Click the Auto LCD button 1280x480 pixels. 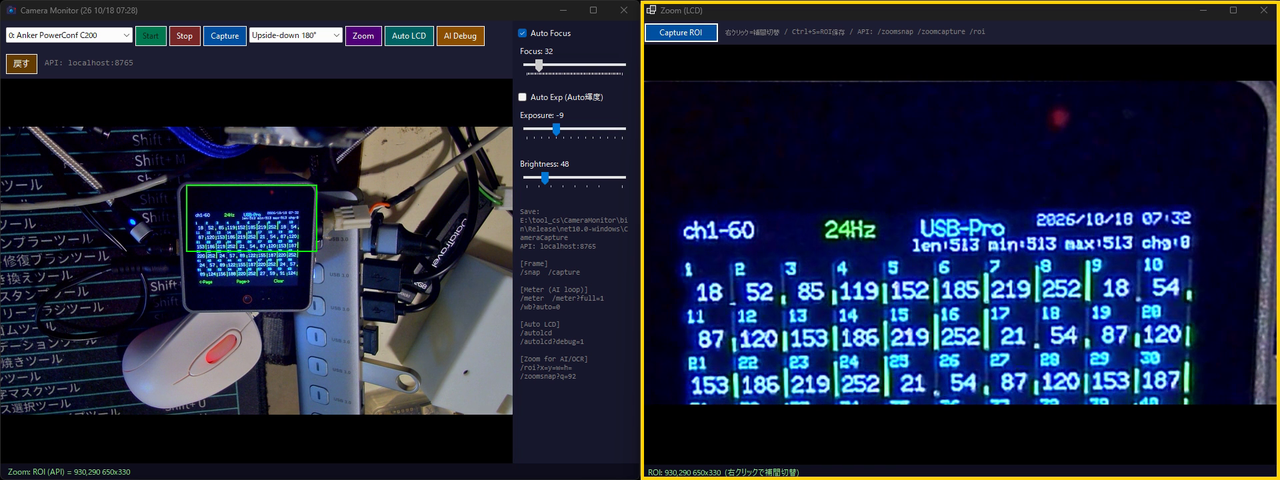[409, 35]
